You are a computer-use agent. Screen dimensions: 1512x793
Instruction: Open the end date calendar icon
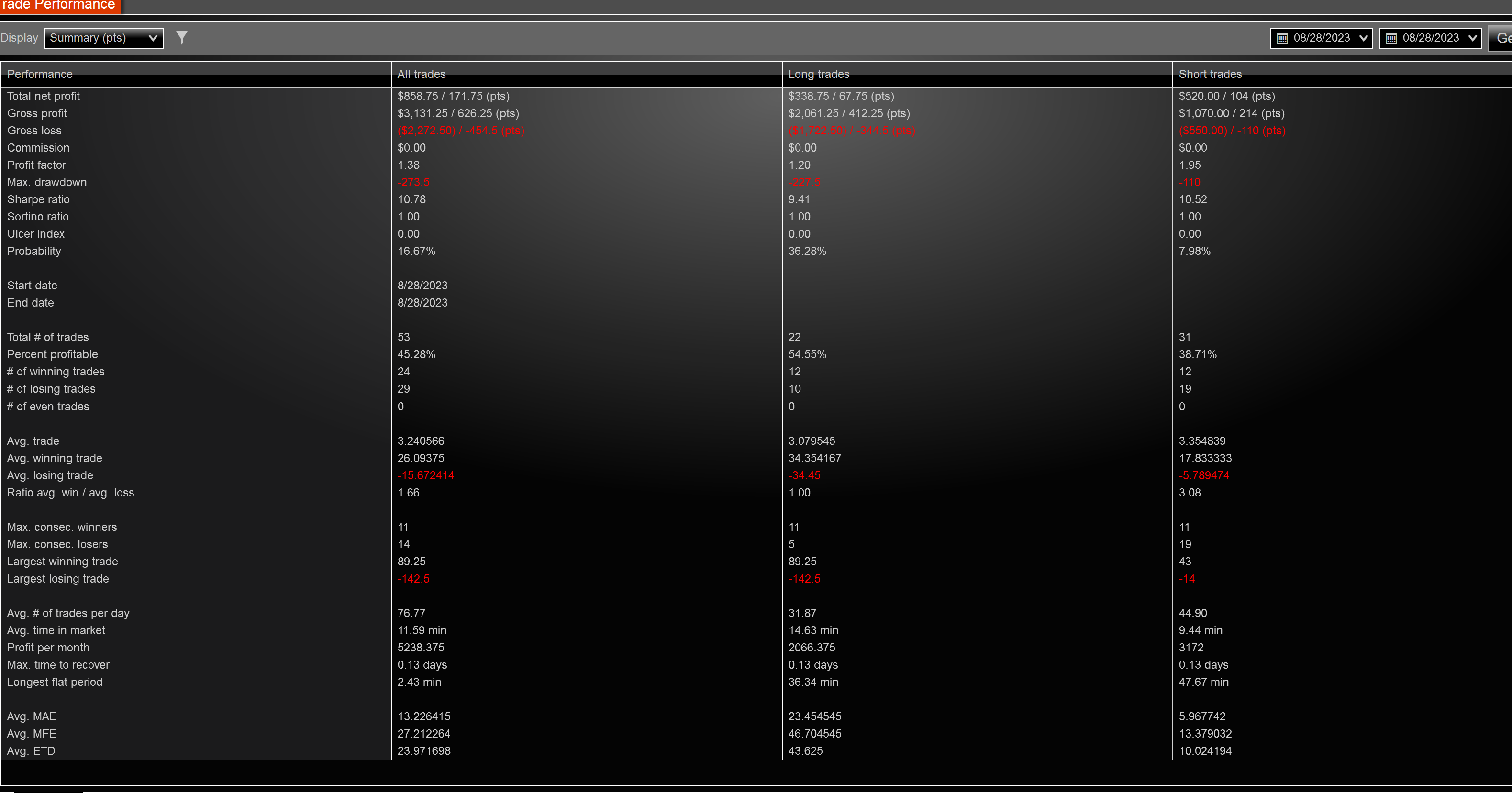(1391, 38)
